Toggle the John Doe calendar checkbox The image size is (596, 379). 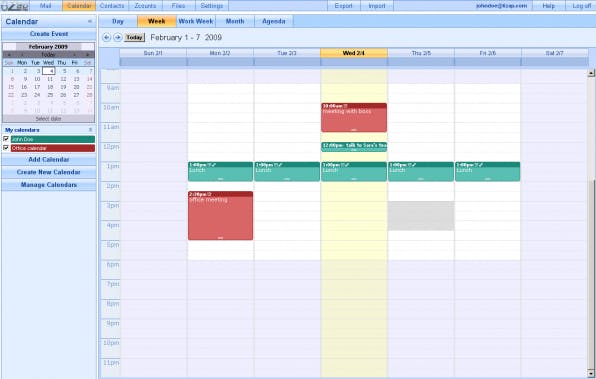(6, 139)
